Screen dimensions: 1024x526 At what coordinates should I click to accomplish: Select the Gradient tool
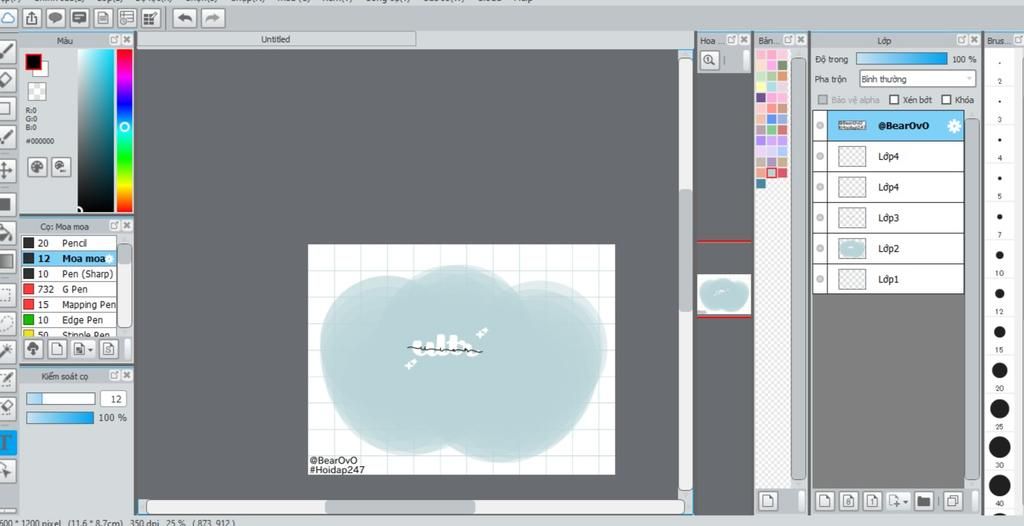pyautogui.click(x=6, y=261)
